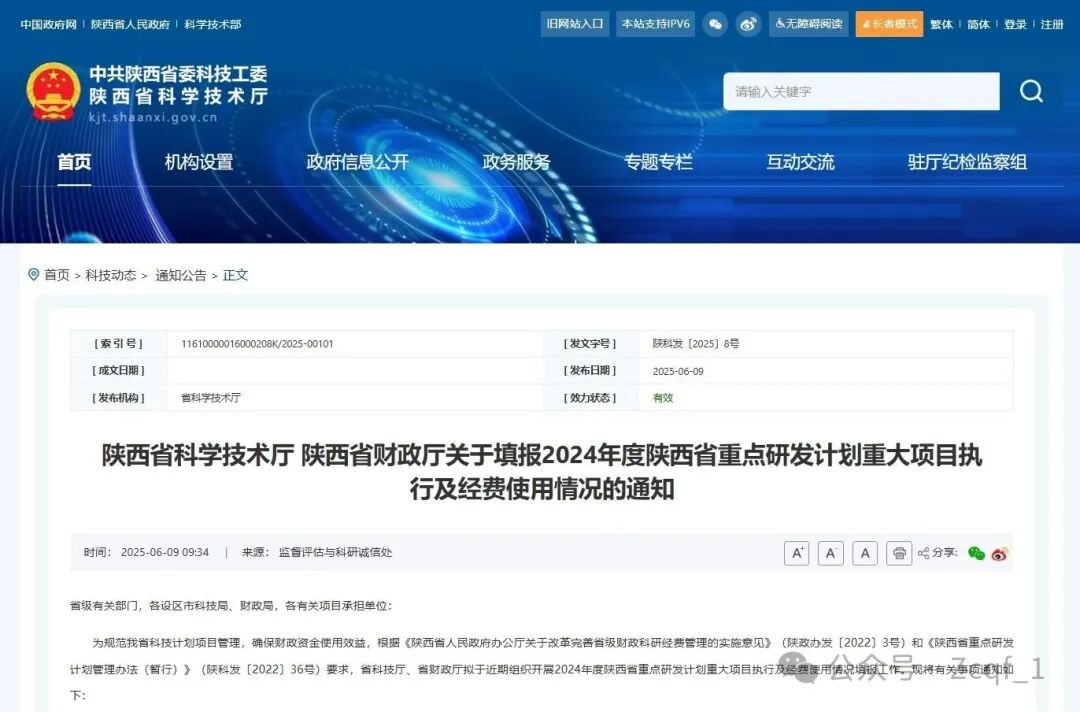
Task: Open 政务服务 navigation tab
Action: coord(517,162)
